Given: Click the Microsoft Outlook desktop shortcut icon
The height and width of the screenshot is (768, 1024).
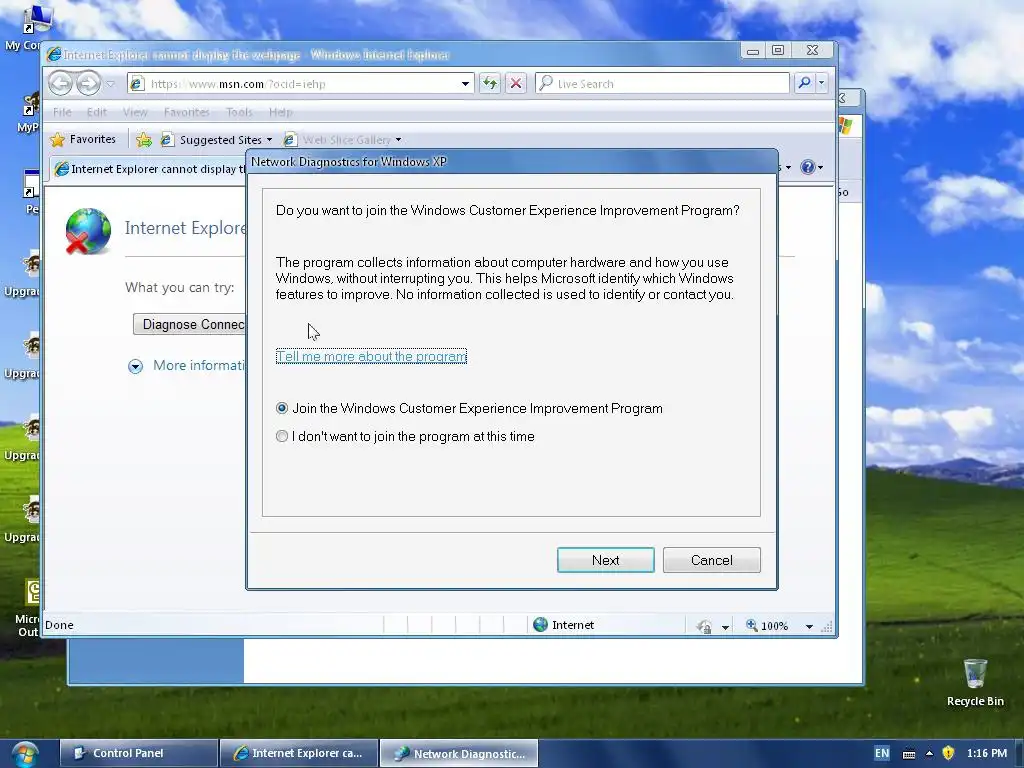Looking at the screenshot, I should (x=29, y=607).
